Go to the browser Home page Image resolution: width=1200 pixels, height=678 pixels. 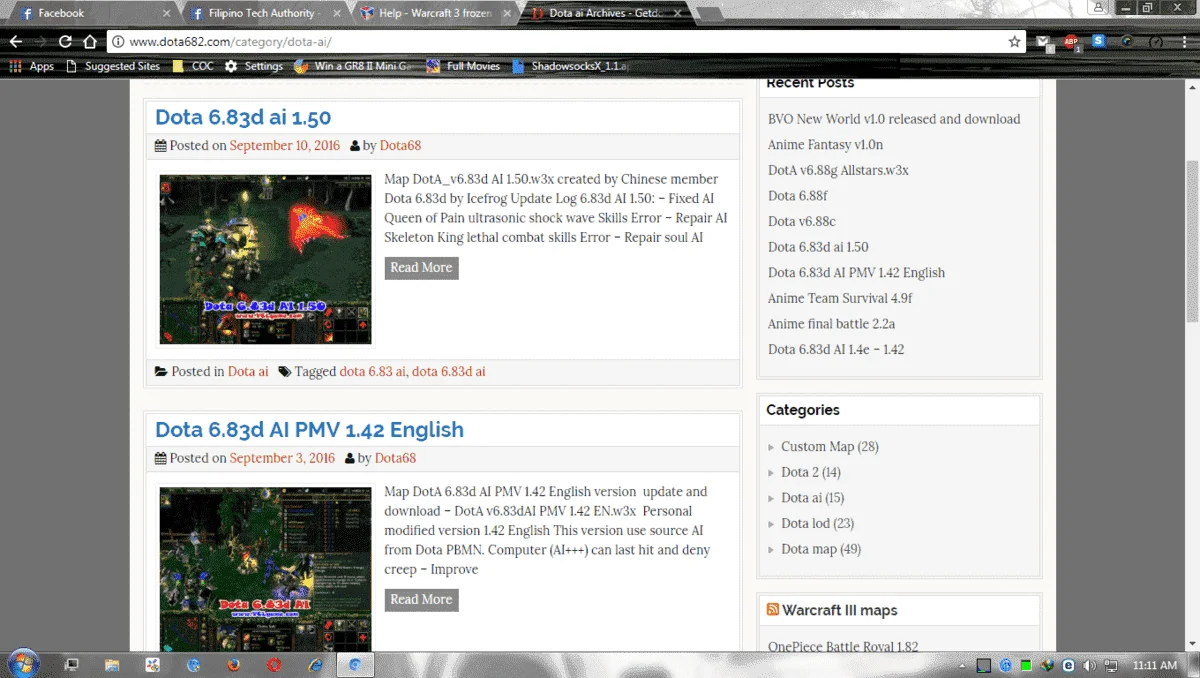click(90, 42)
